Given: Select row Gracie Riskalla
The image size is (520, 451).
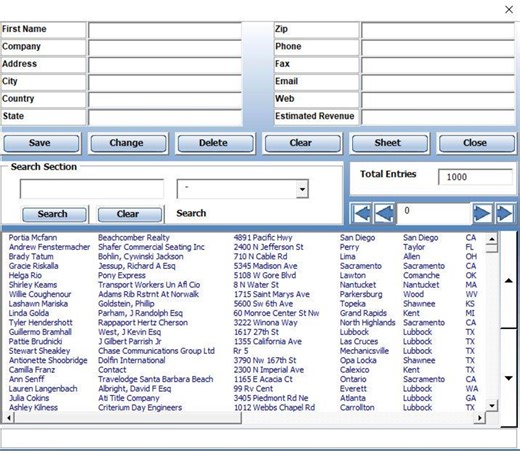Looking at the screenshot, I should pyautogui.click(x=245, y=266).
